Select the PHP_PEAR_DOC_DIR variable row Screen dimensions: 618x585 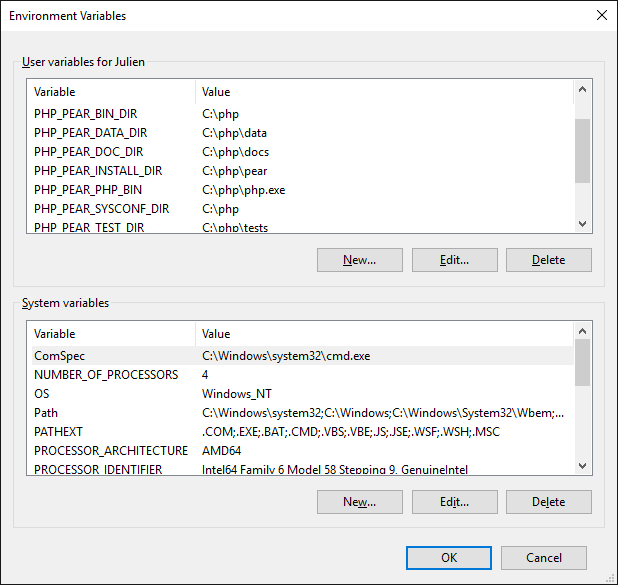(x=302, y=152)
